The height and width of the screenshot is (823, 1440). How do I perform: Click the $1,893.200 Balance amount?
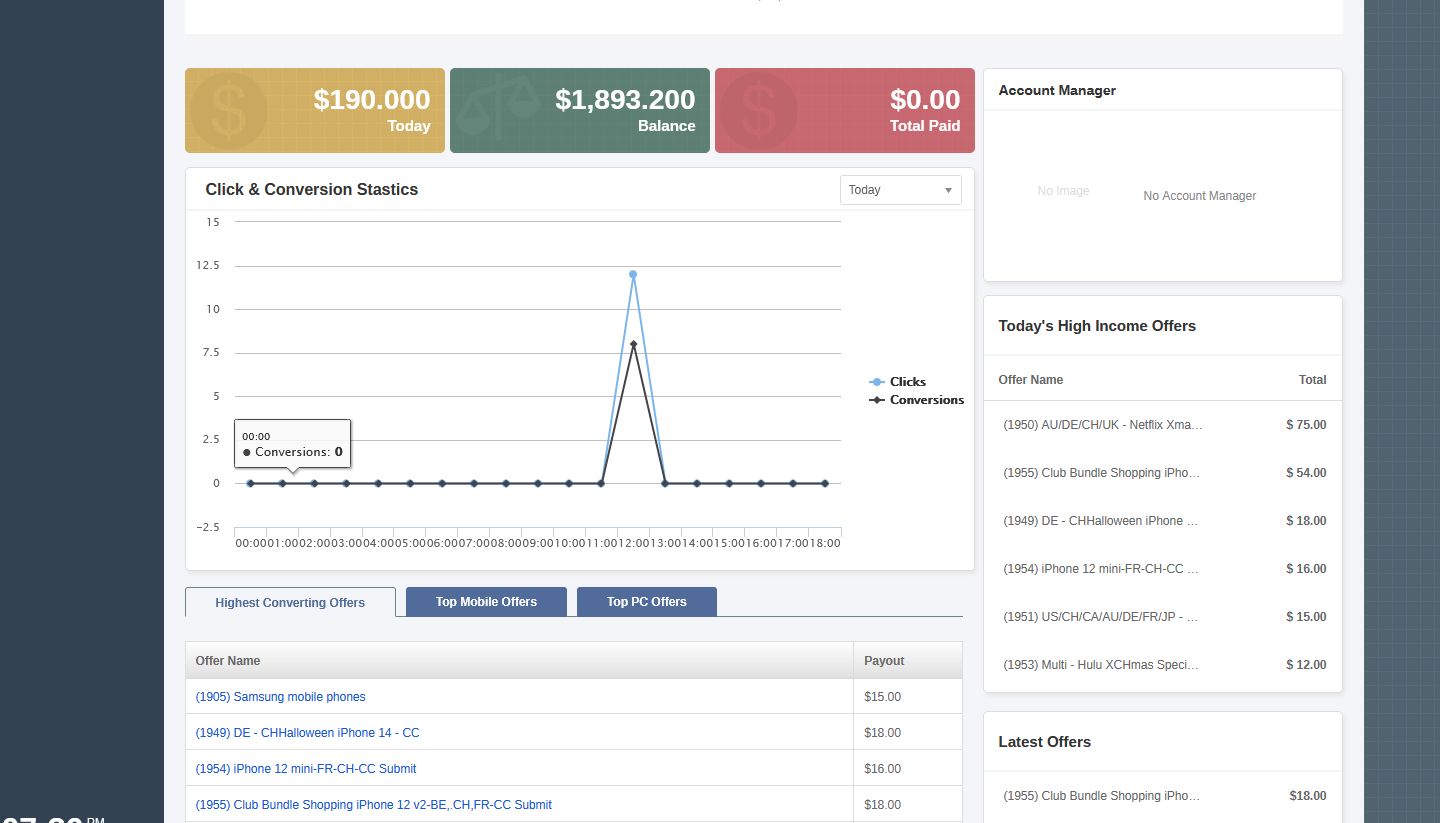coord(625,100)
